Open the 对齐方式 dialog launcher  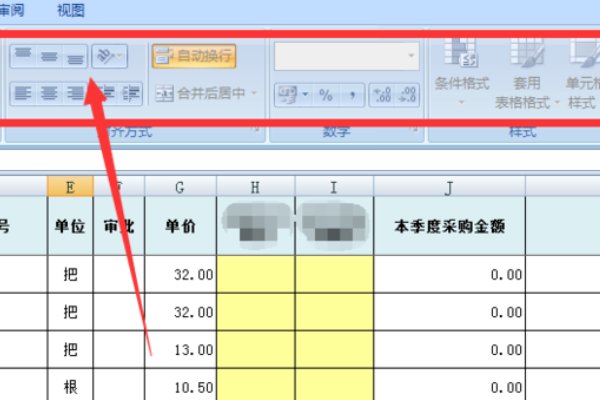pos(255,130)
